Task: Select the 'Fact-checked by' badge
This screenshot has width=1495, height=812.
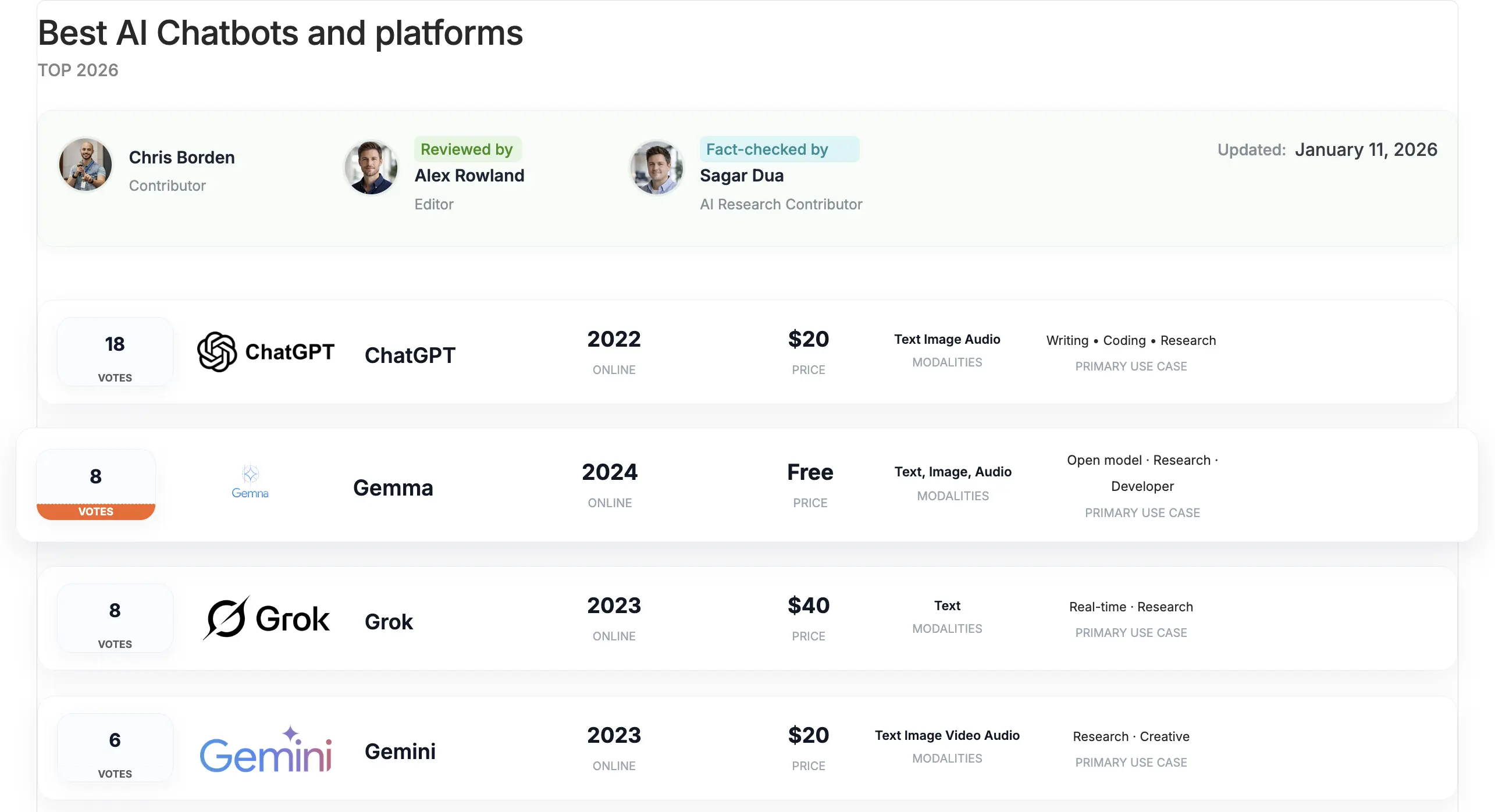Action: [x=779, y=149]
